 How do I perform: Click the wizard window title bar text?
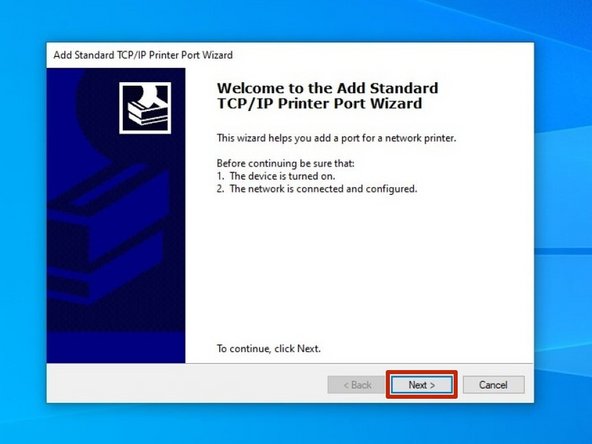pyautogui.click(x=143, y=55)
